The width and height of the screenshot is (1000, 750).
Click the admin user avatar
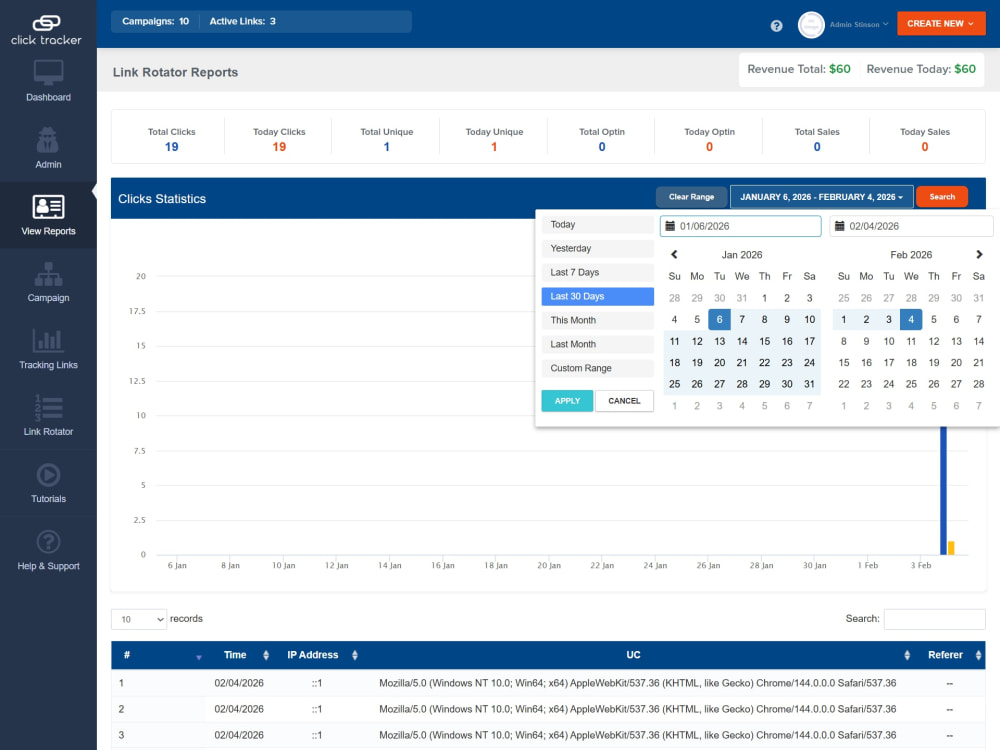tap(811, 25)
